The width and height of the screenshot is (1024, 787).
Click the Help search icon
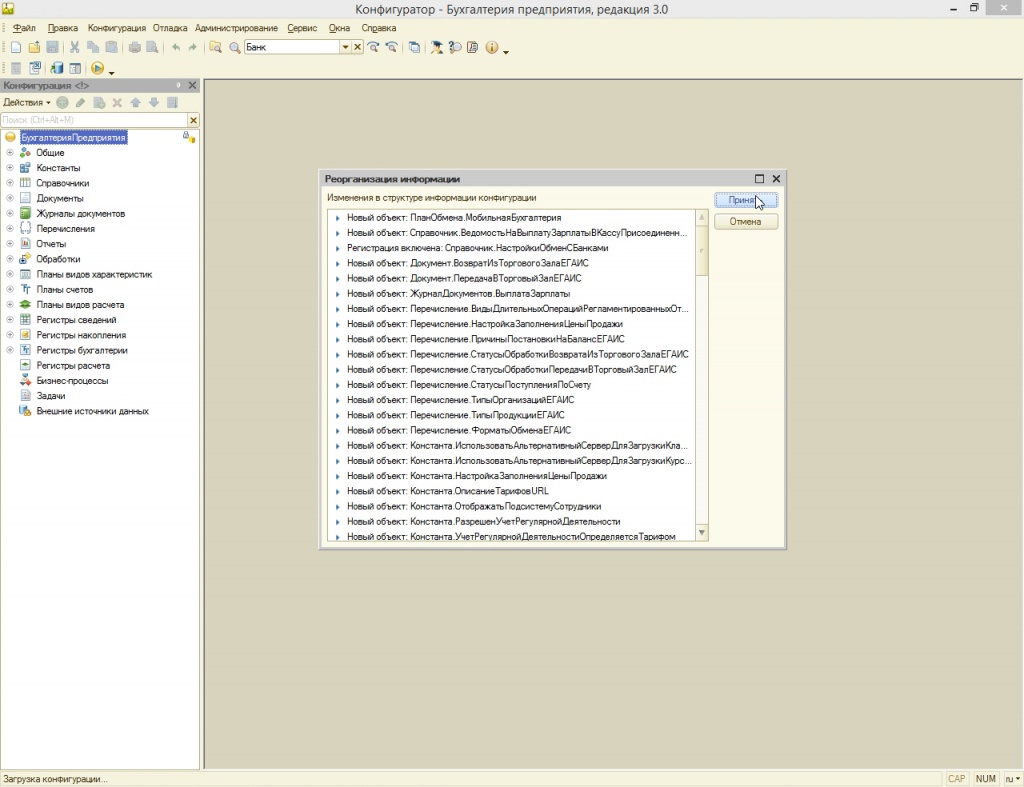click(x=455, y=47)
